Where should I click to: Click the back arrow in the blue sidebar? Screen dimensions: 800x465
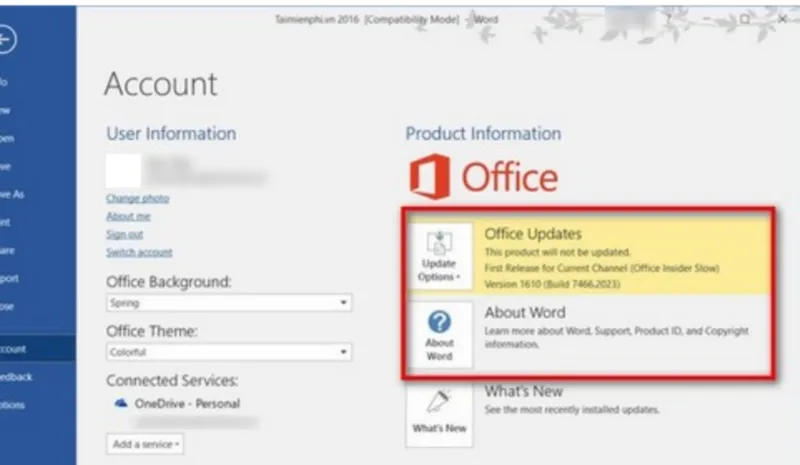click(x=6, y=39)
